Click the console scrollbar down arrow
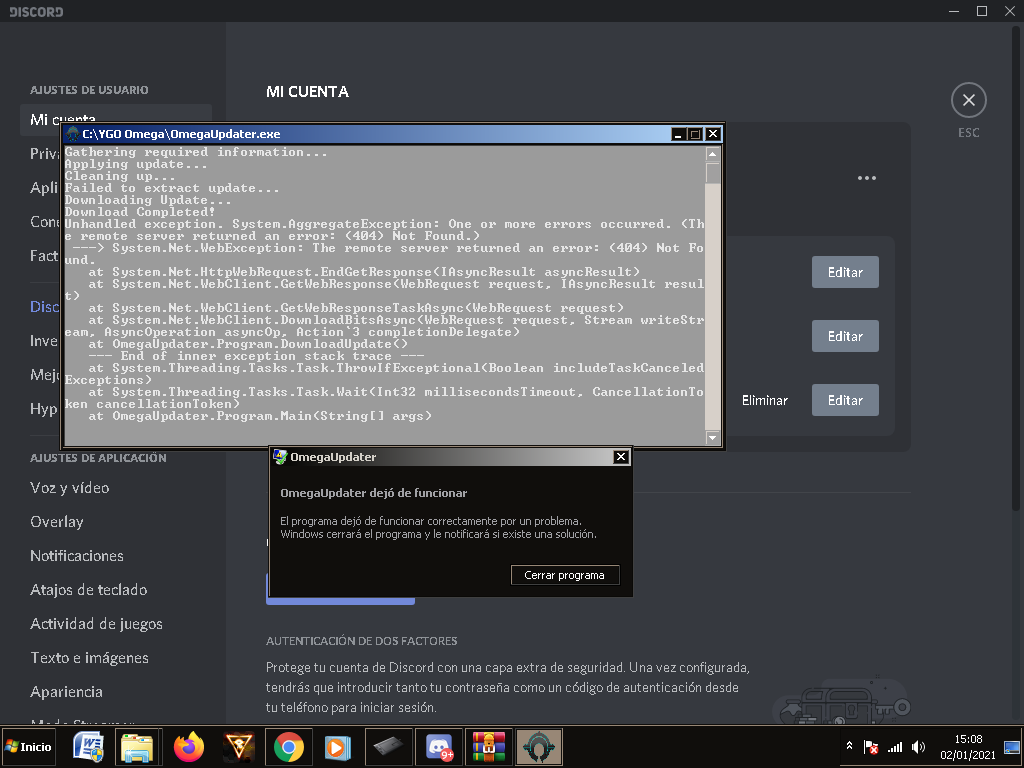Viewport: 1024px width, 768px height. pyautogui.click(x=712, y=438)
